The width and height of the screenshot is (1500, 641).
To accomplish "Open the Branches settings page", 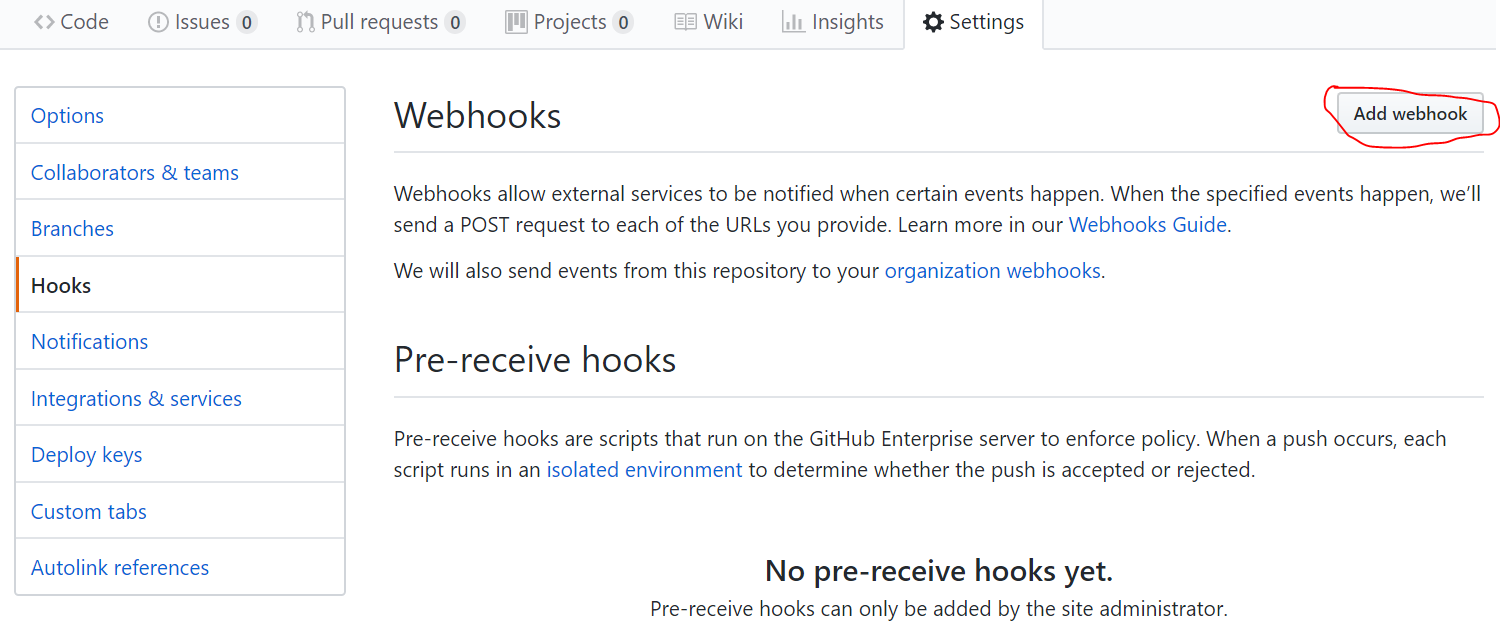I will click(x=180, y=229).
